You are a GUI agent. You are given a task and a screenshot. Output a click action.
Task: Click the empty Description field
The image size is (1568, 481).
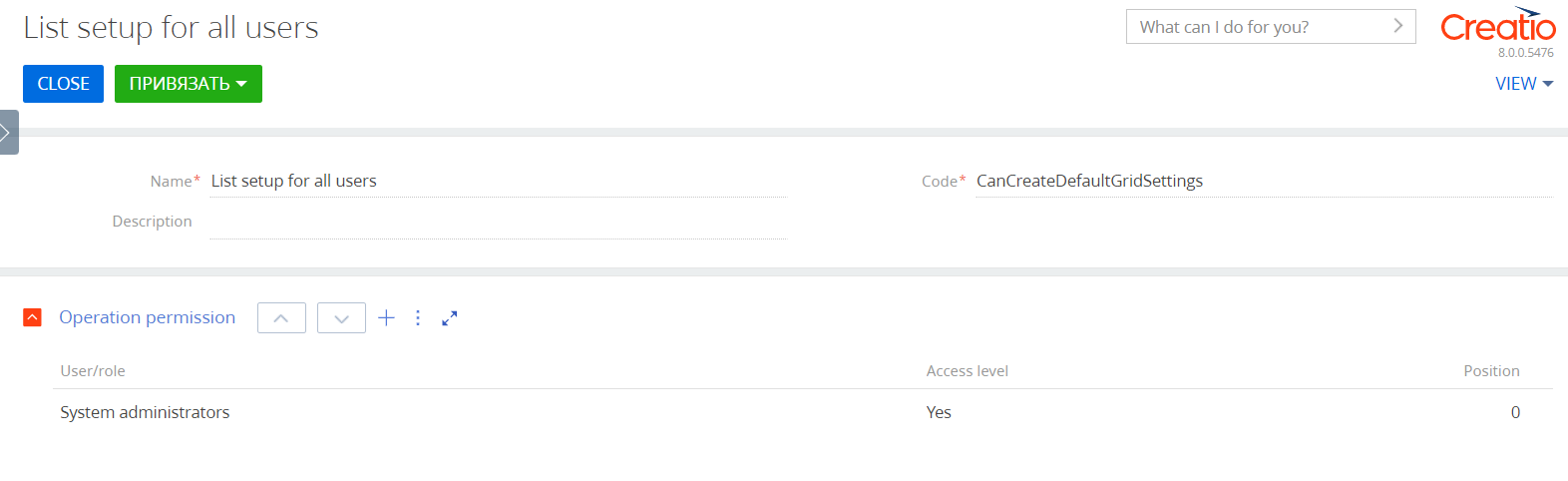point(499,222)
